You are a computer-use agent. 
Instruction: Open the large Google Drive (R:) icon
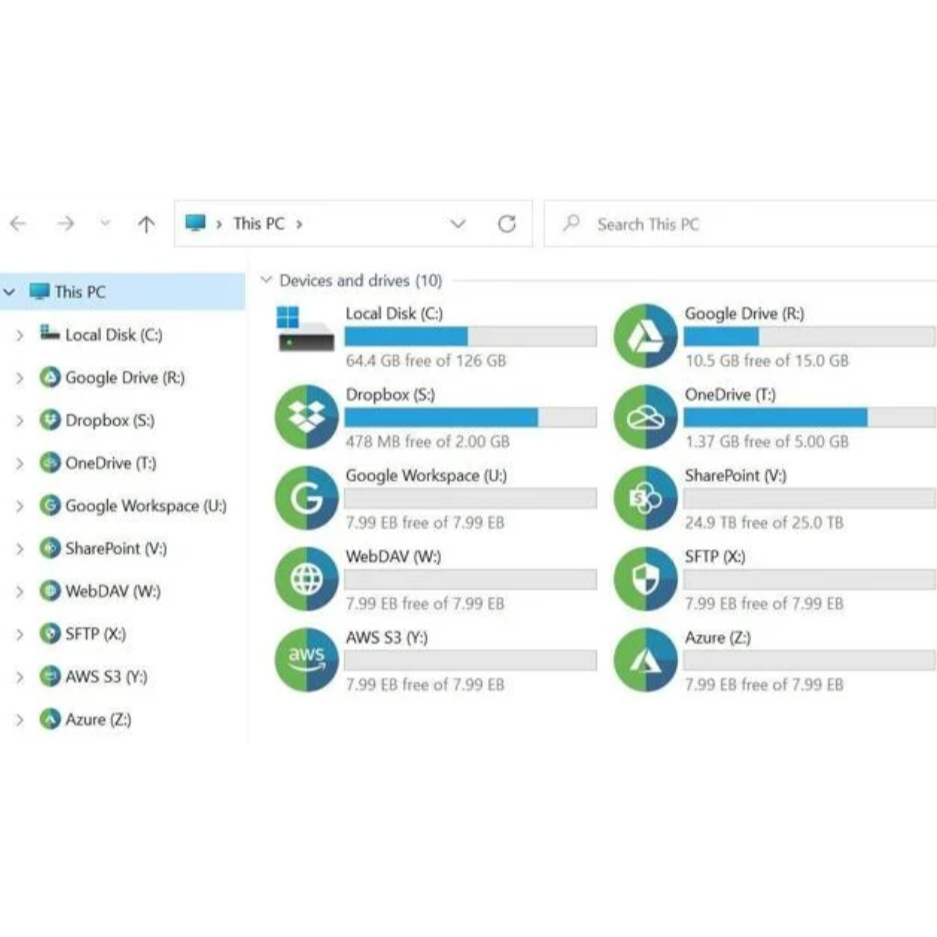point(645,336)
